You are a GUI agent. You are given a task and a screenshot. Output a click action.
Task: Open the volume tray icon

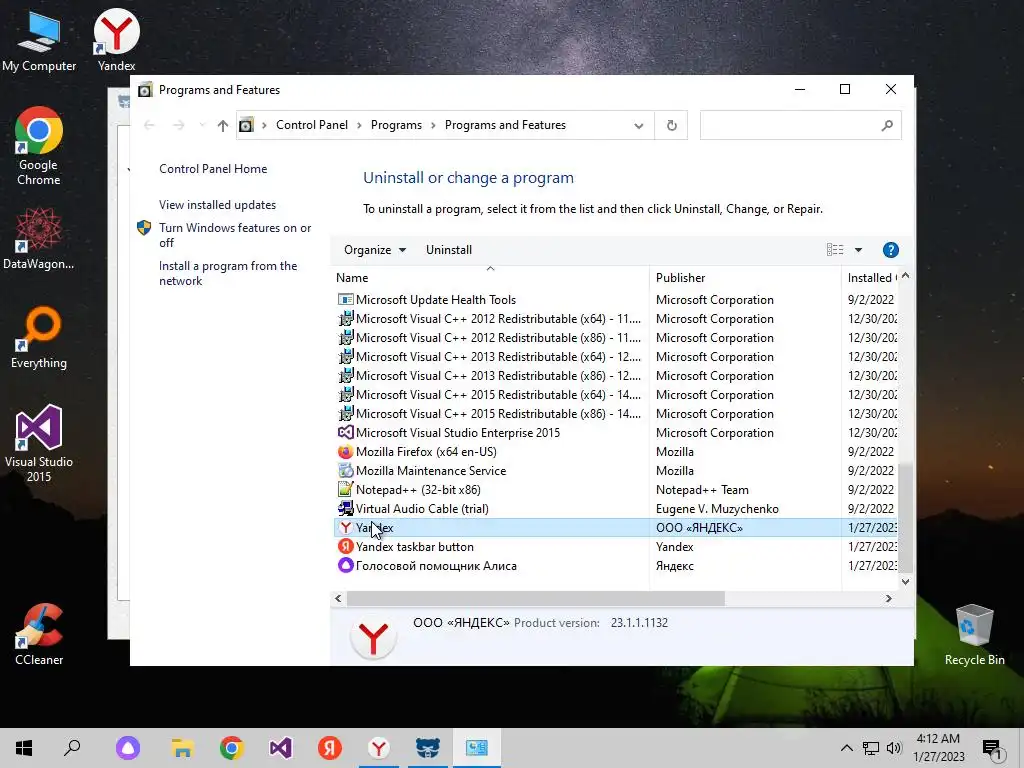[894, 748]
